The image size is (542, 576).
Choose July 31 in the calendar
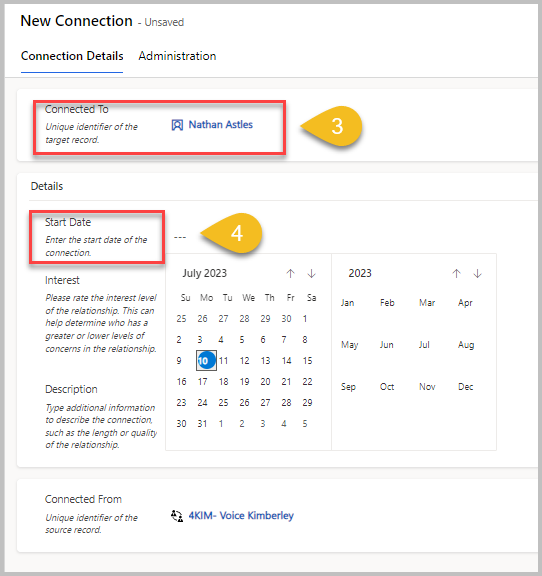(202, 424)
